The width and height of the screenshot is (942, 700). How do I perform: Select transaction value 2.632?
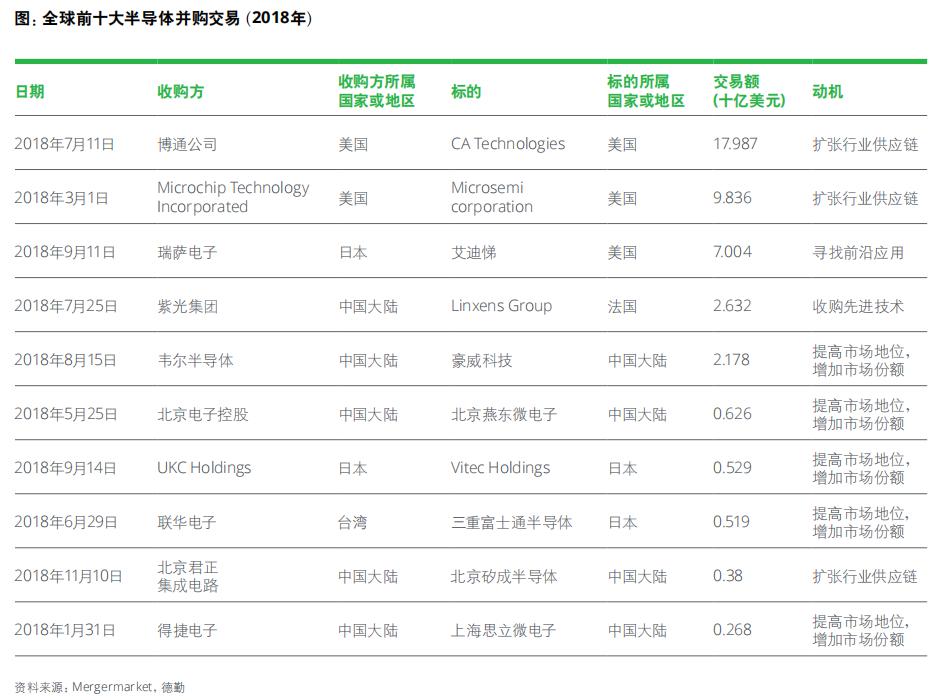pos(732,306)
